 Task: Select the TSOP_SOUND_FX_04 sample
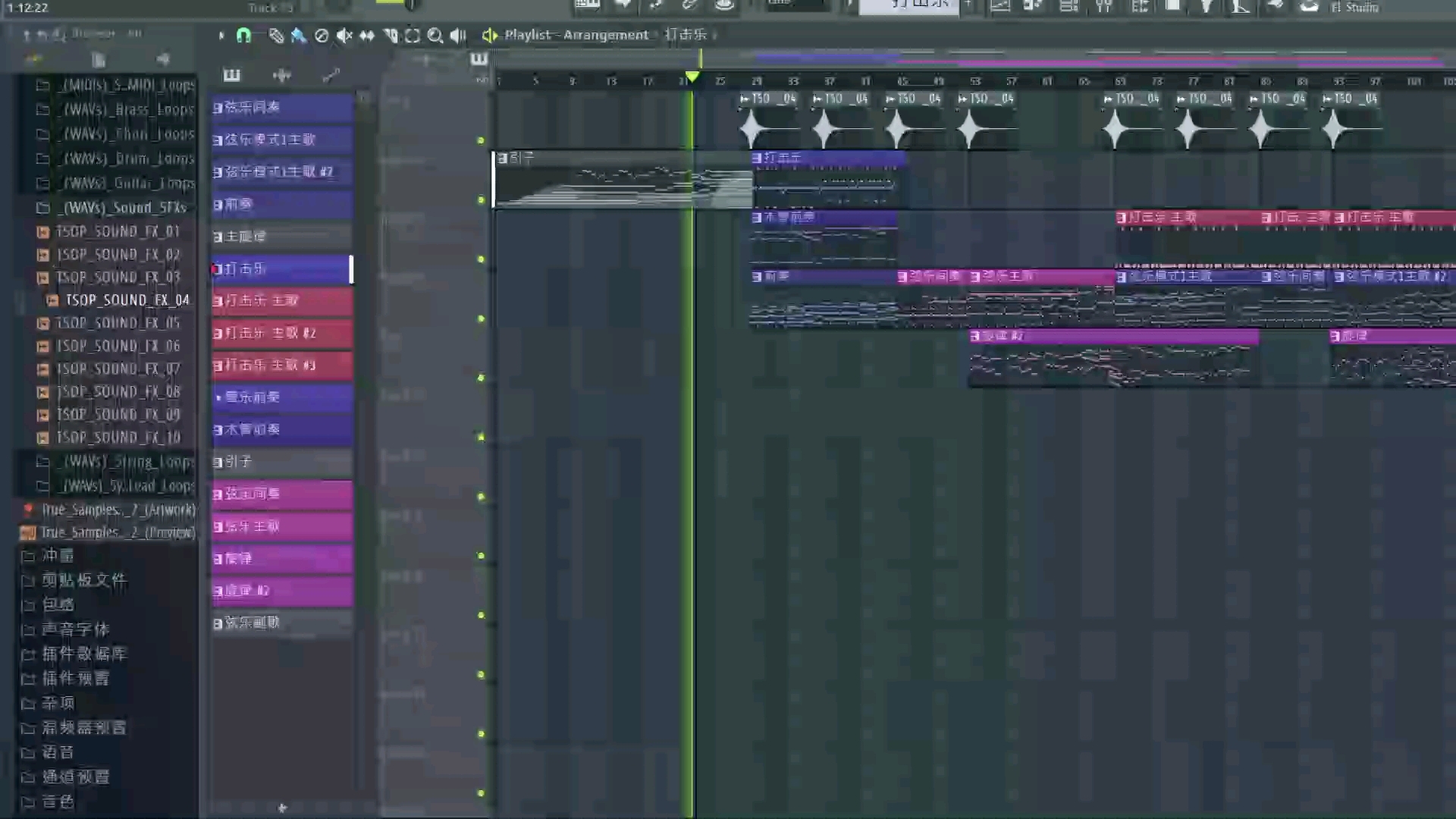point(119,300)
